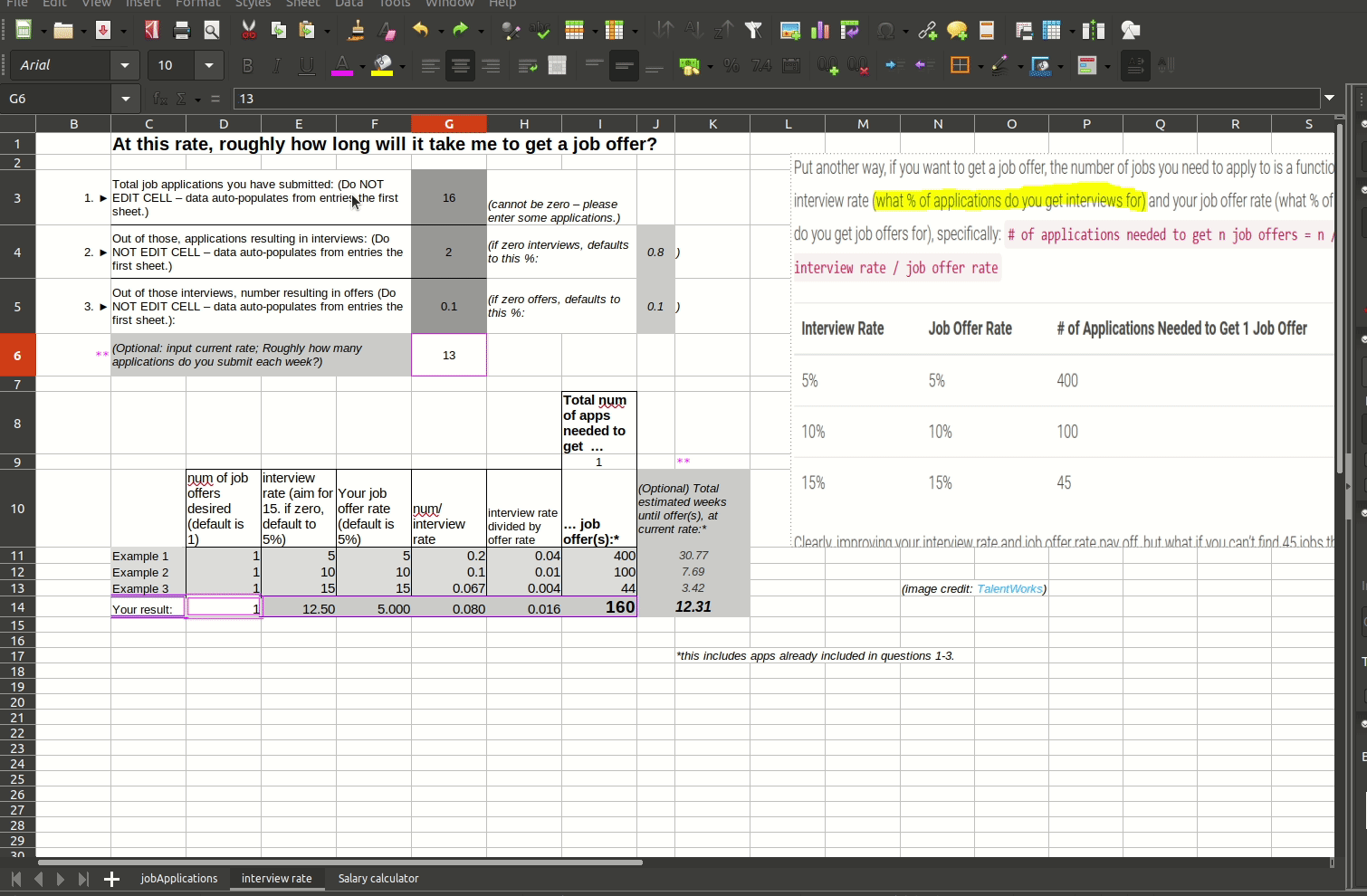Paste from clipboard
Image resolution: width=1367 pixels, height=896 pixels.
click(308, 31)
